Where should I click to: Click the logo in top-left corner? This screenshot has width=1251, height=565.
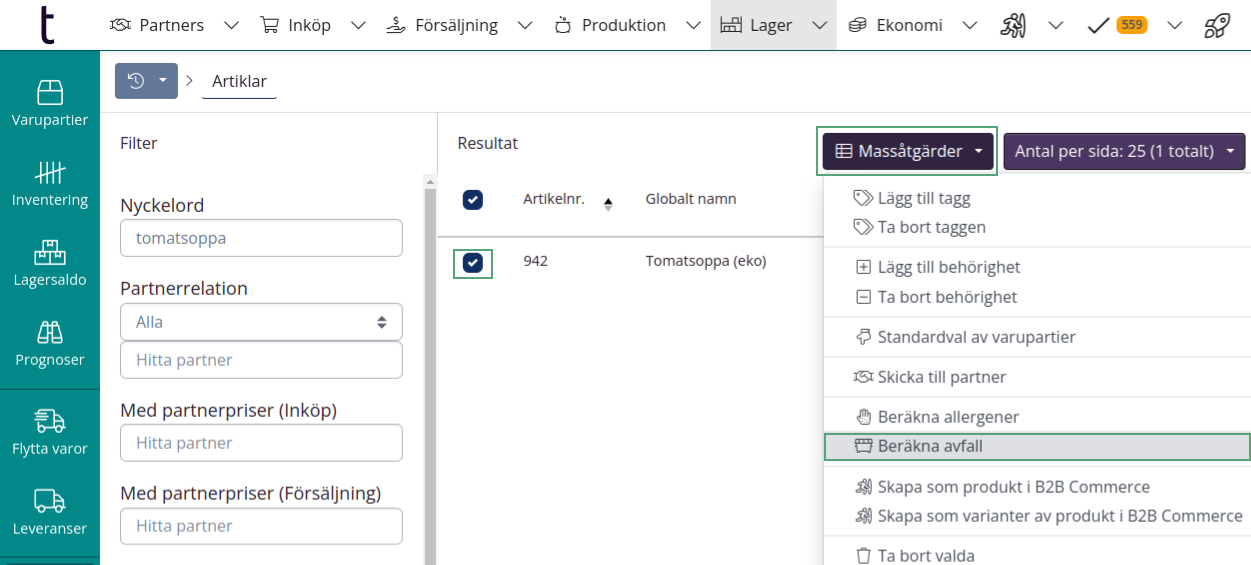coord(46,25)
